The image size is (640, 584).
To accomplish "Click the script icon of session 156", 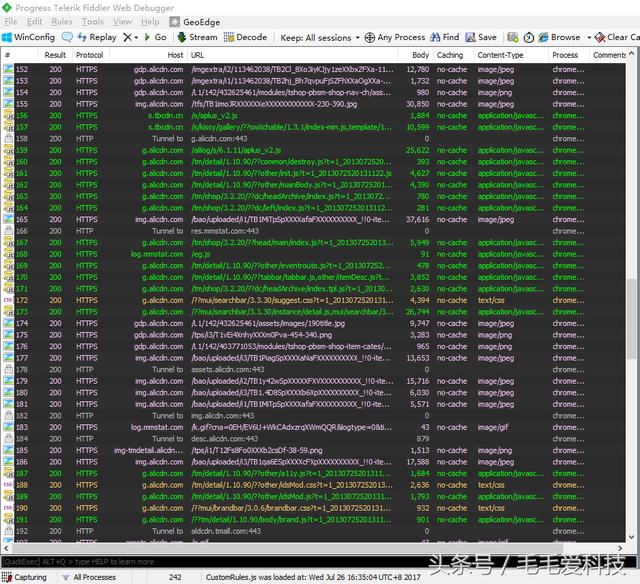I will coord(8,115).
